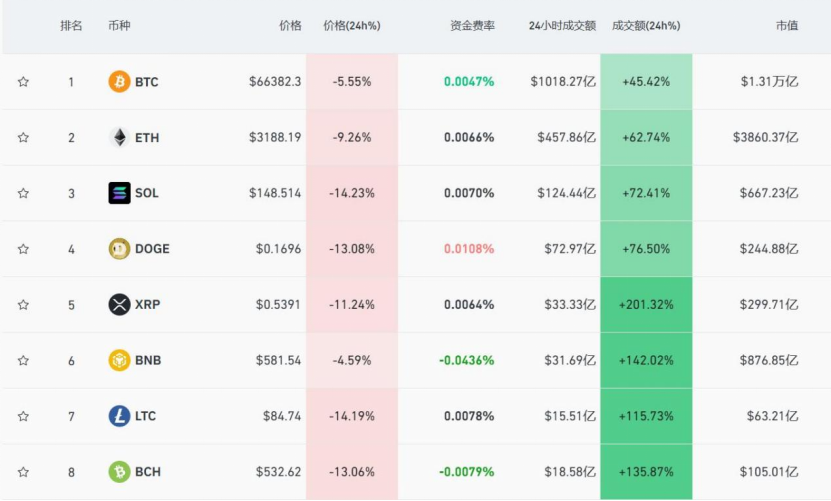Select DOGE price $0.1696
Image resolution: width=831 pixels, height=501 pixels.
pyautogui.click(x=278, y=249)
